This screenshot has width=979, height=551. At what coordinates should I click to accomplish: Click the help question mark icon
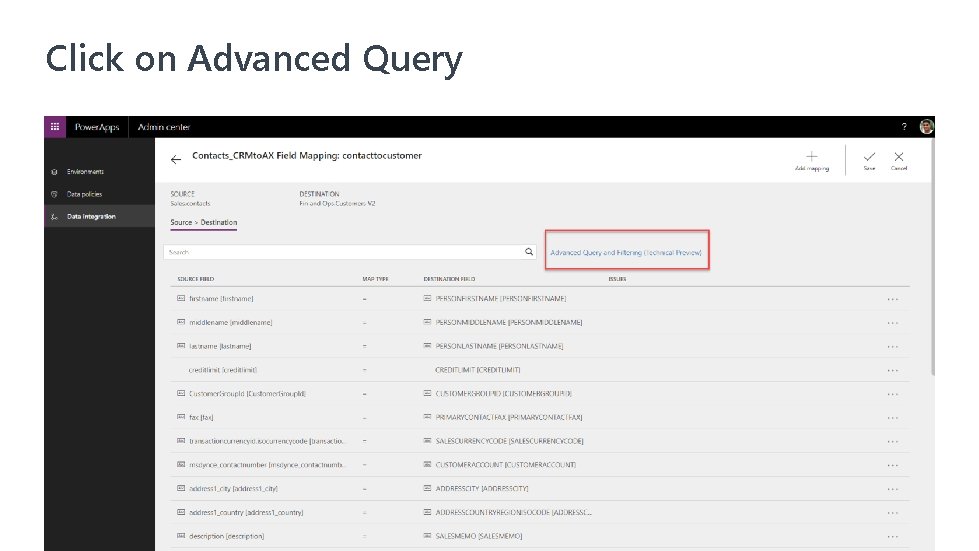click(903, 127)
